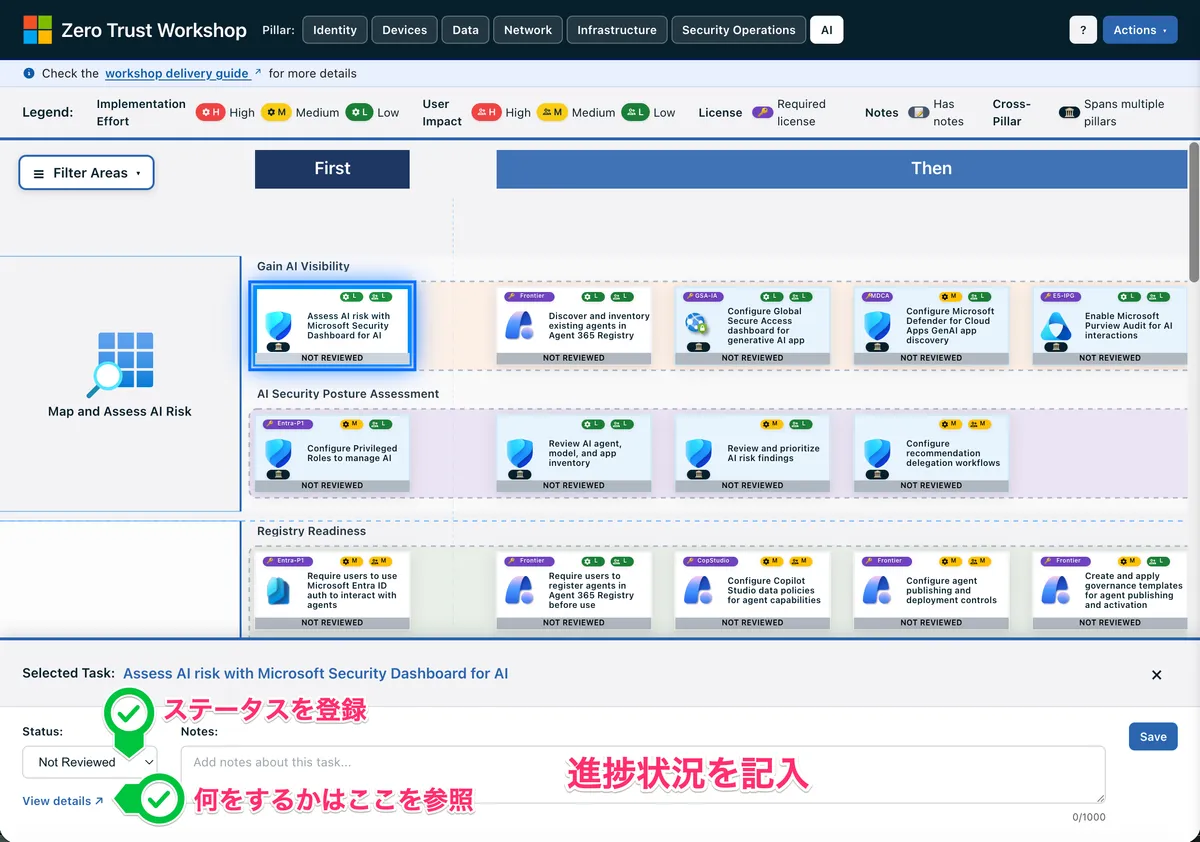Switch to the Security Operations pillar tab

pyautogui.click(x=738, y=30)
